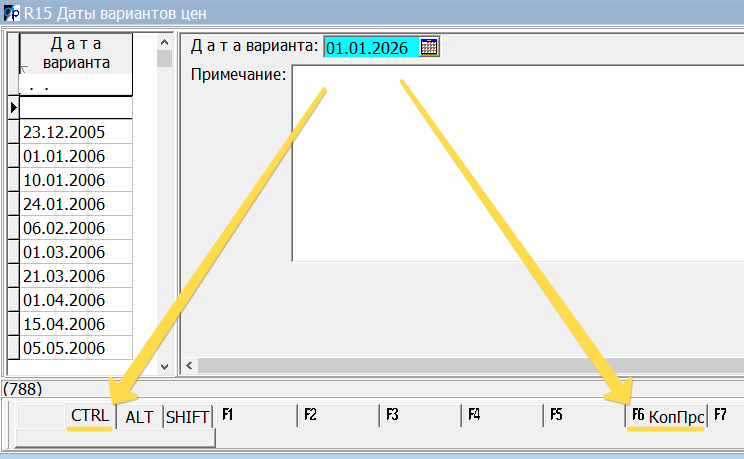
Task: Click the row selector beside 23.12.2005
Action: tap(13, 132)
